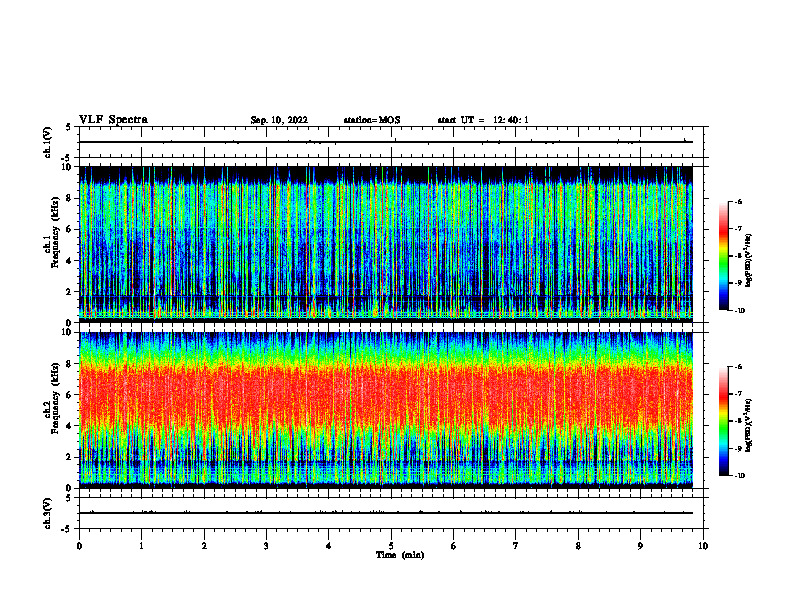
Task: Click inside the ch.2 red-band spectrogram panel
Action: point(386,410)
